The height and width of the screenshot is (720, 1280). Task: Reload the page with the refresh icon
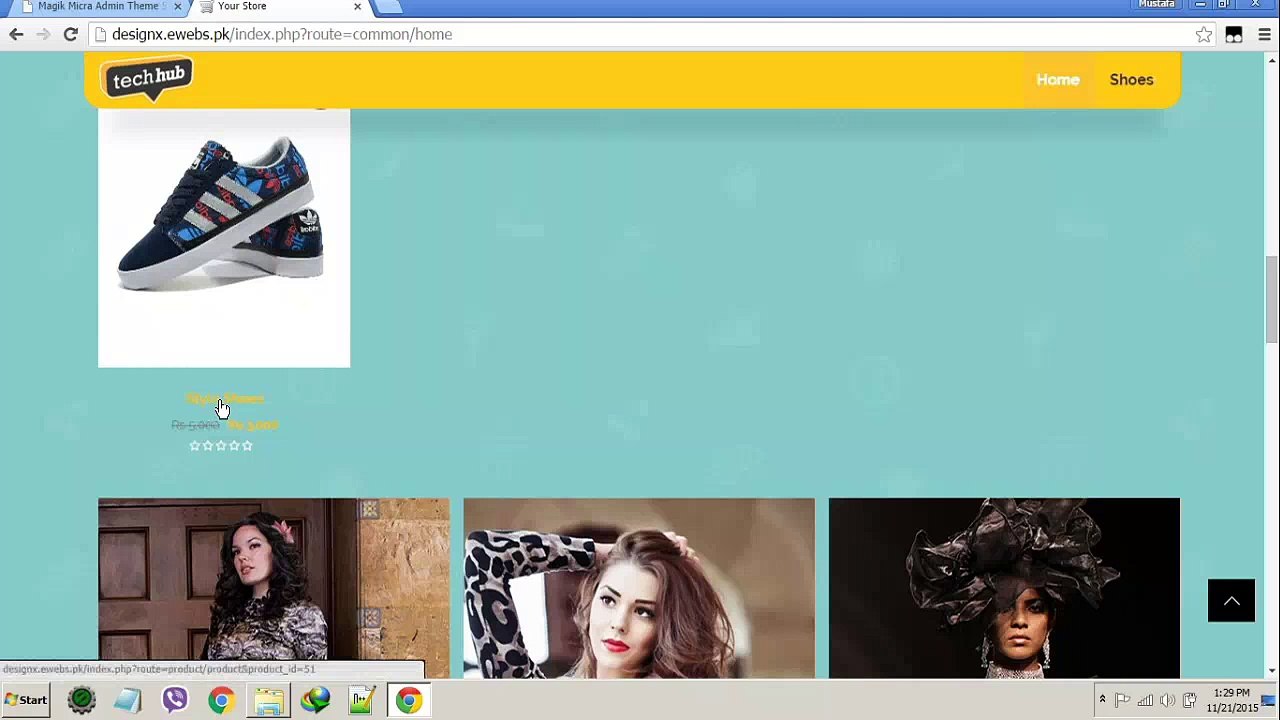pos(70,34)
